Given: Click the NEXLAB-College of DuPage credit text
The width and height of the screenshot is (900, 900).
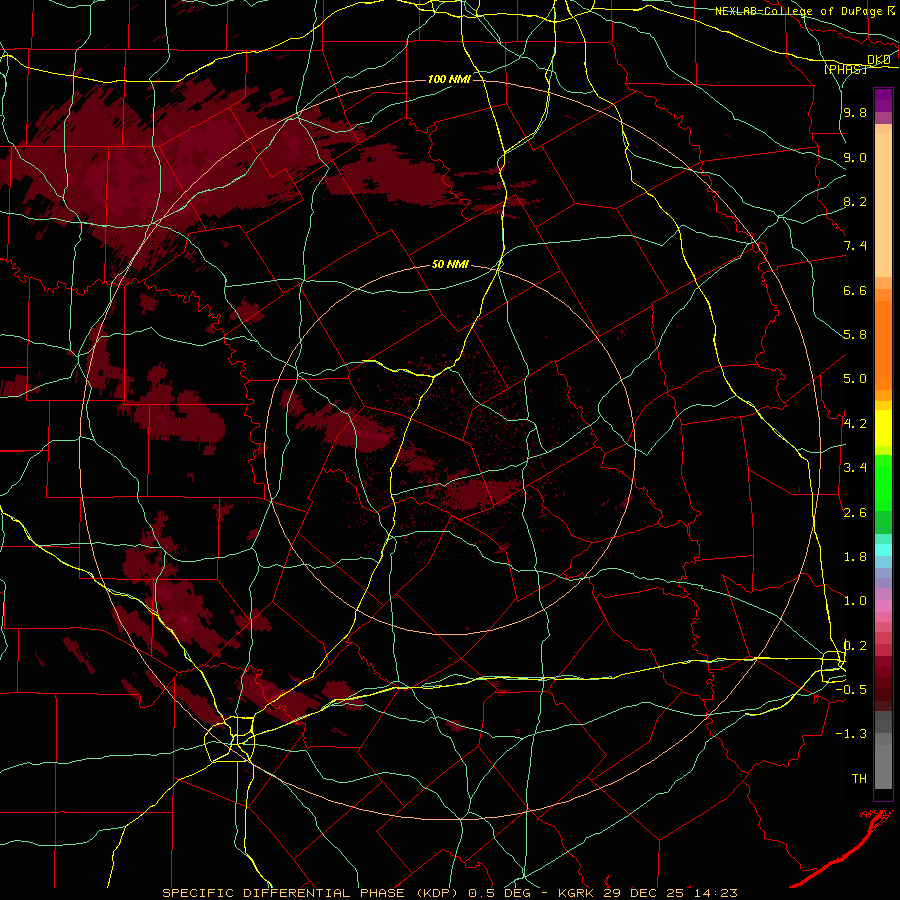Looking at the screenshot, I should pos(799,11).
